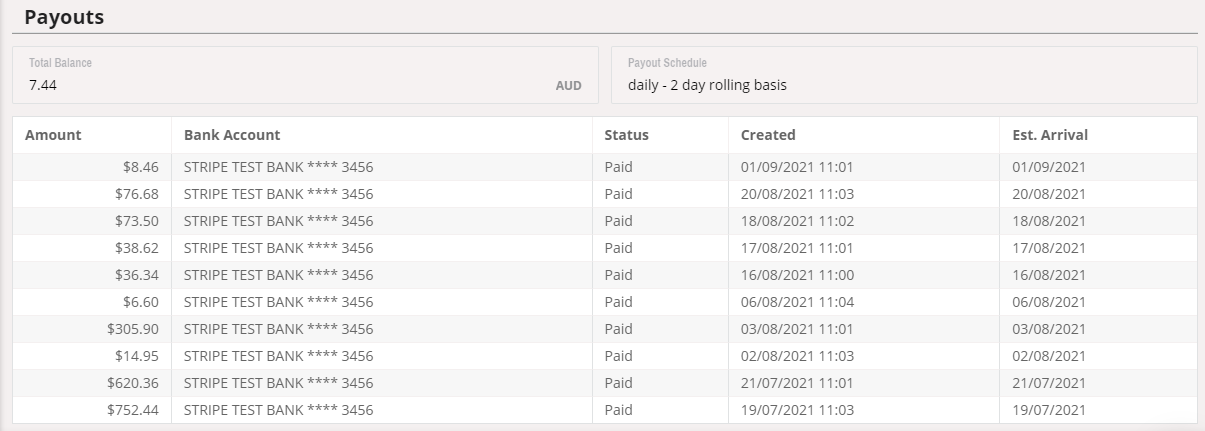
Task: Open the $752.44 payout entry
Action: pyautogui.click(x=605, y=410)
